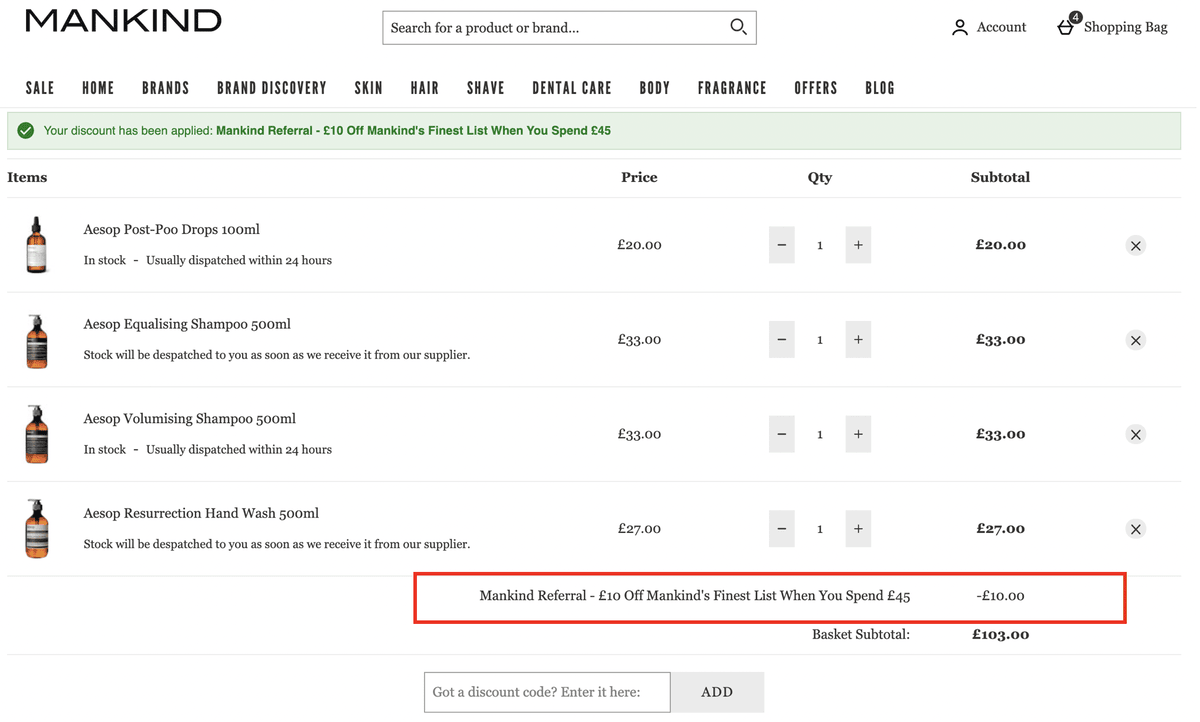Viewport: 1200px width, 722px height.
Task: Click the Post-Poo Drops quantity value
Action: coord(820,245)
